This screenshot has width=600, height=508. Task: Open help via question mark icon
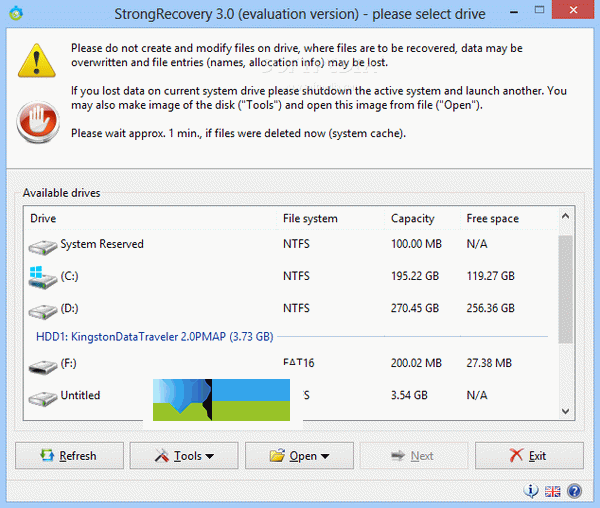574,491
